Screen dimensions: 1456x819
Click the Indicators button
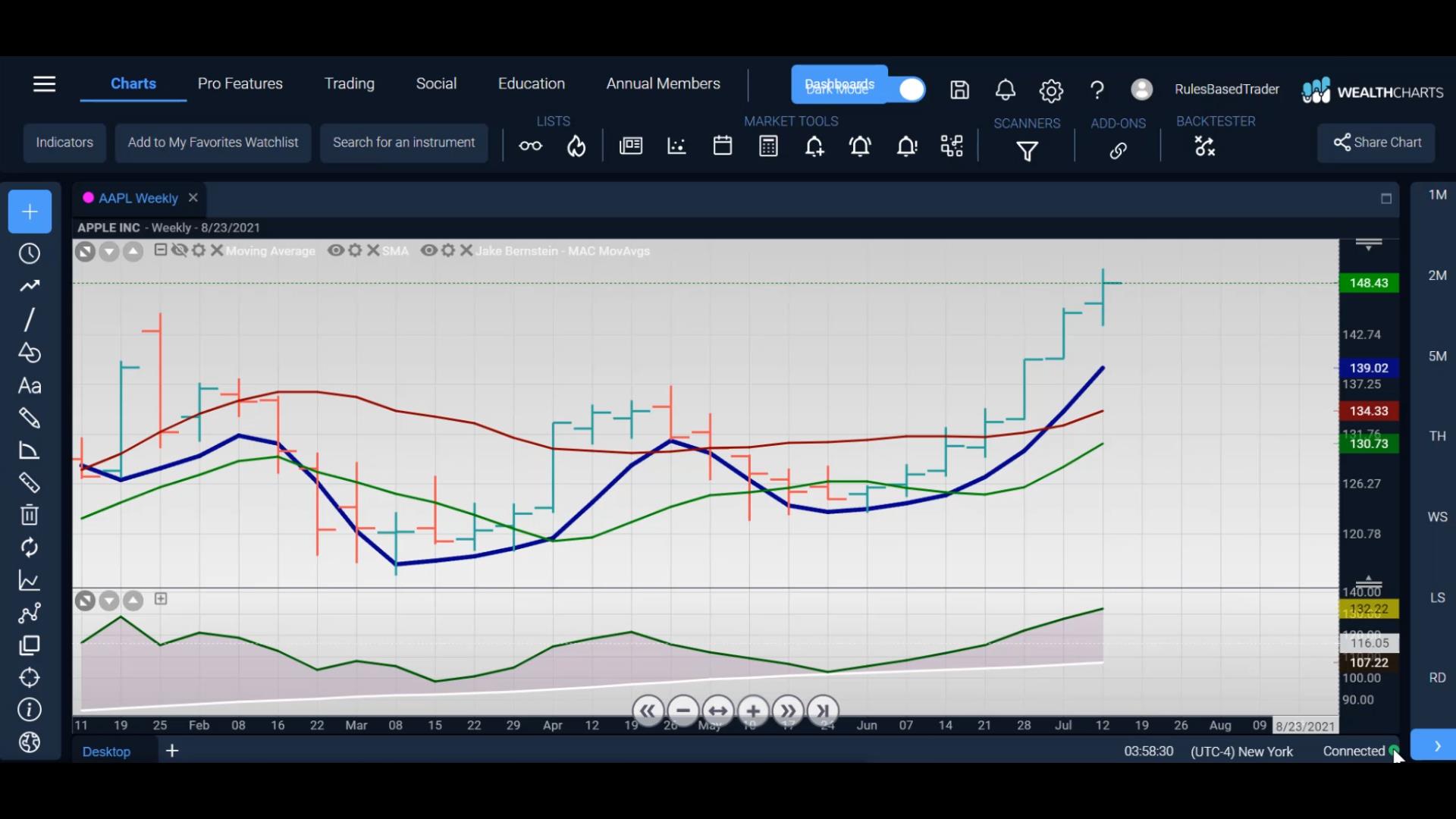pyautogui.click(x=64, y=143)
